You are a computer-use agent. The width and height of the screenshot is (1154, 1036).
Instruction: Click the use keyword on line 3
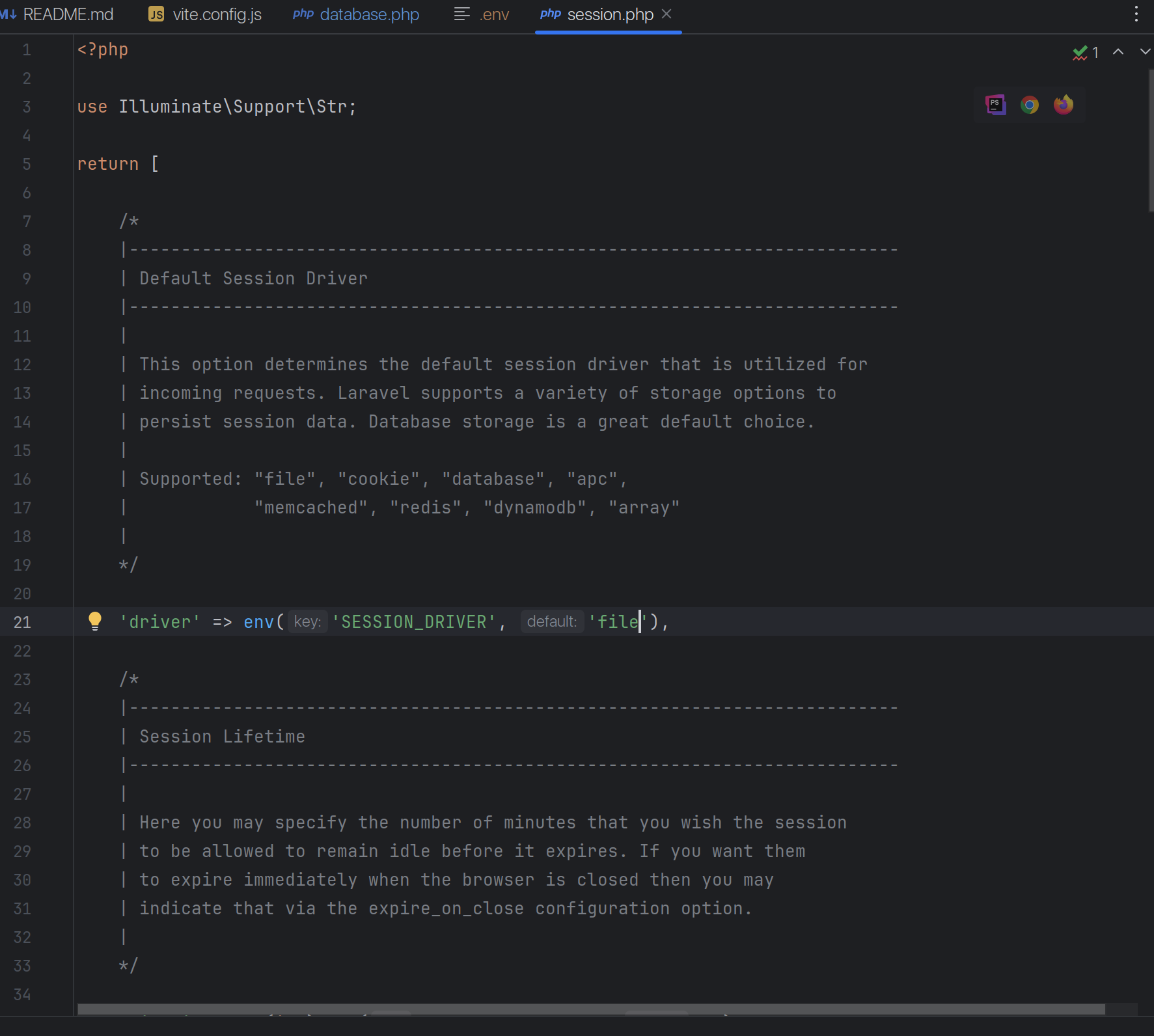point(92,107)
